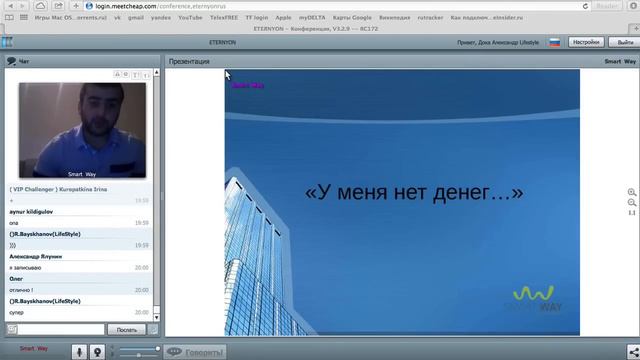Click the text size T icon in chat toolbar
Viewport: 640px width, 360px height.
pos(136,75)
